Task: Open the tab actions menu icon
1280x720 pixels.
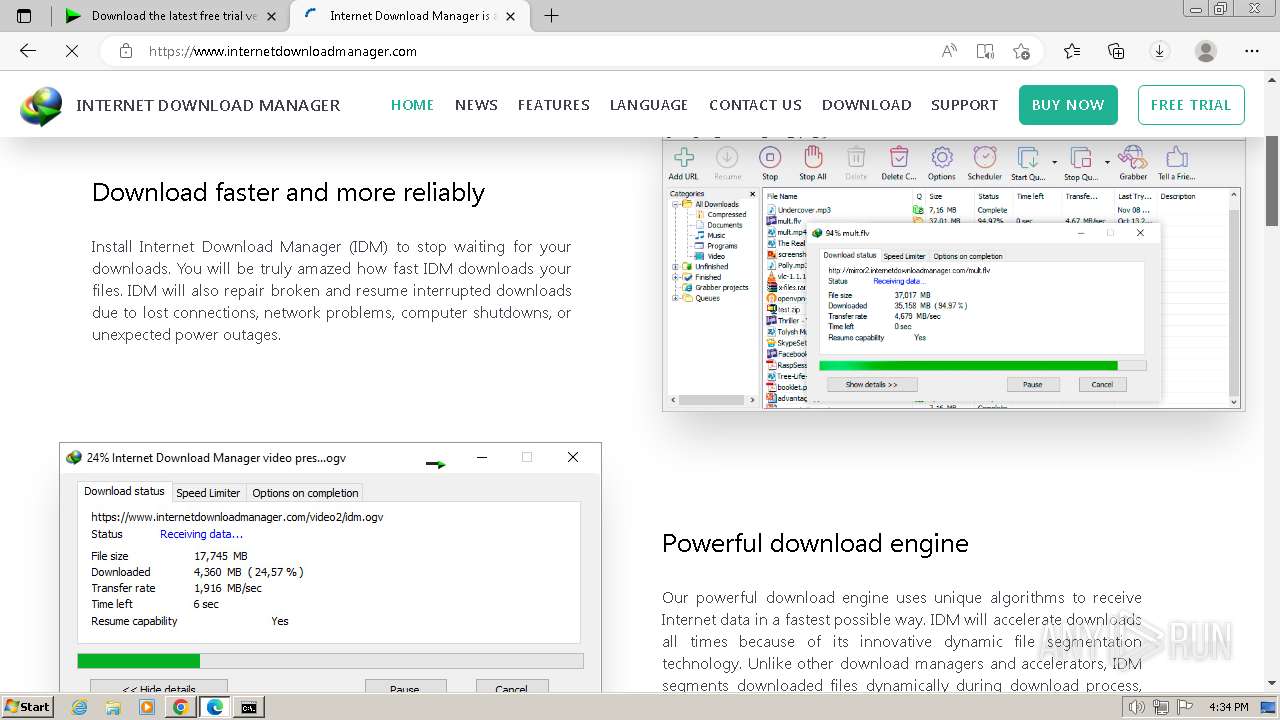Action: click(24, 15)
